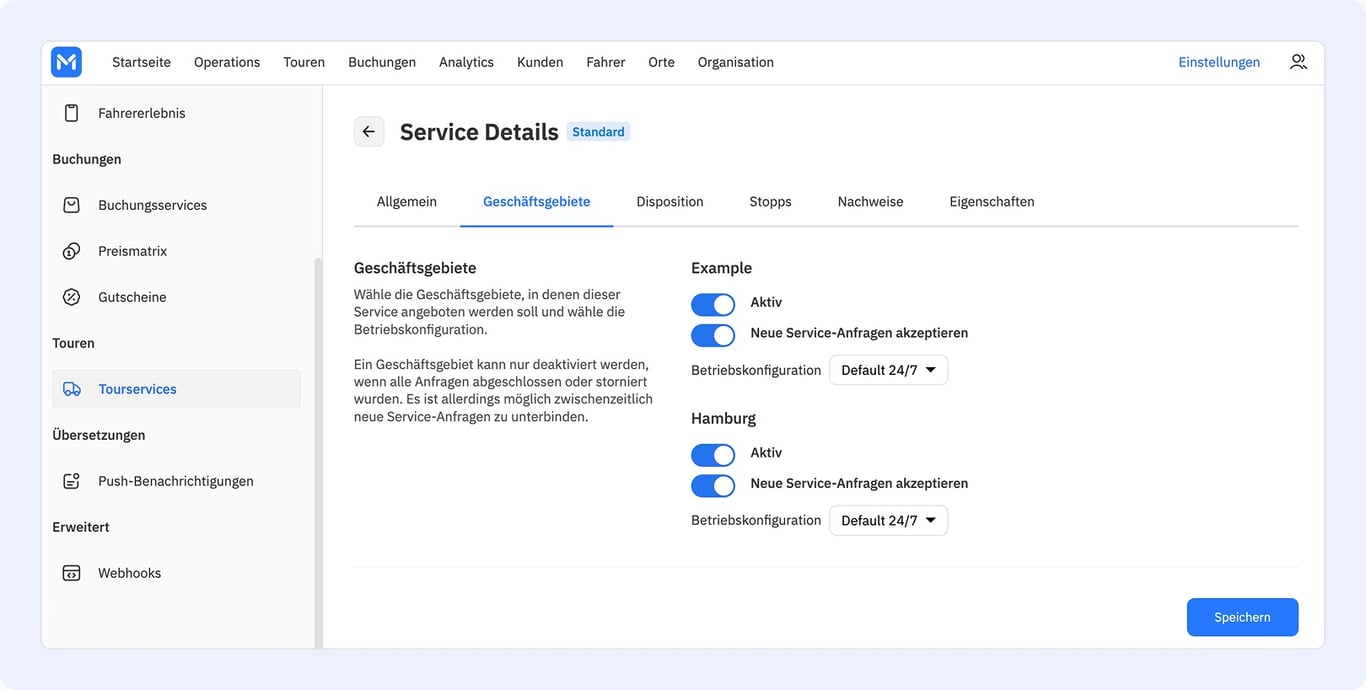Open Orte in top navigation

click(x=661, y=62)
